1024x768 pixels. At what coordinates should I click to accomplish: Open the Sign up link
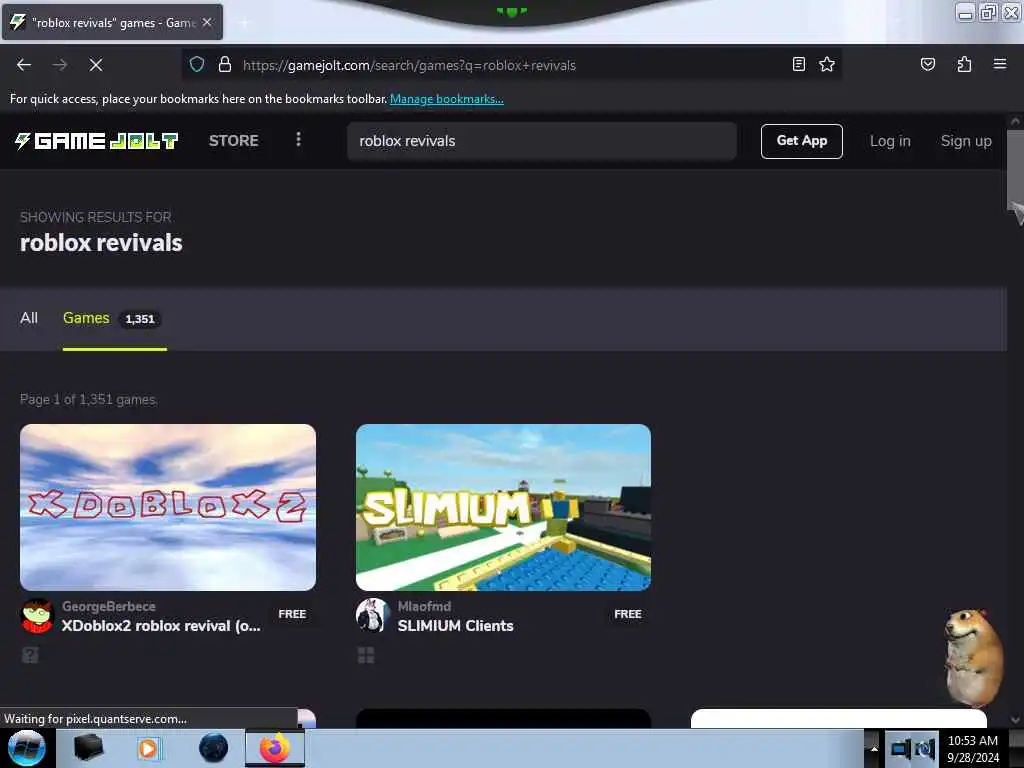click(x=966, y=141)
